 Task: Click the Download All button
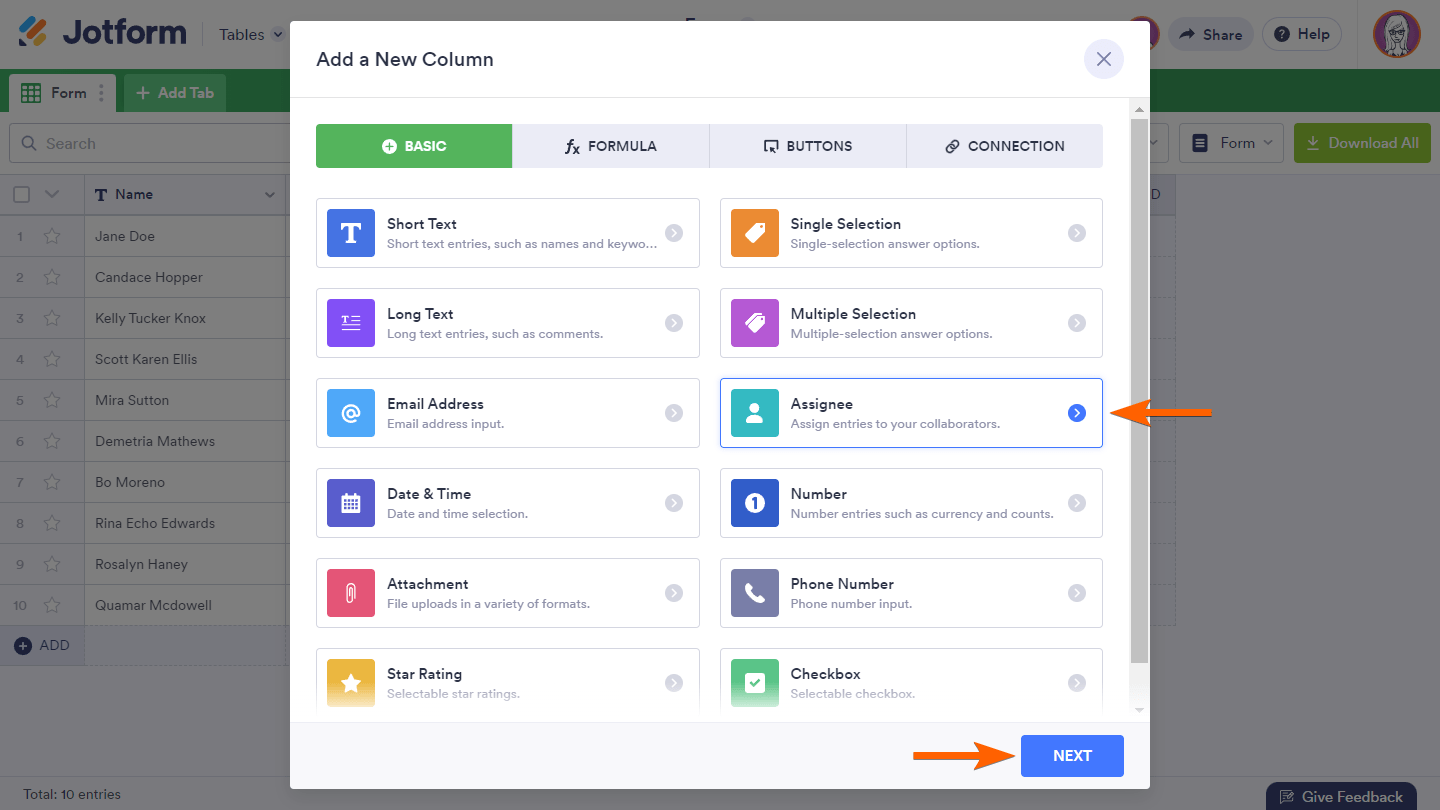(x=1362, y=144)
